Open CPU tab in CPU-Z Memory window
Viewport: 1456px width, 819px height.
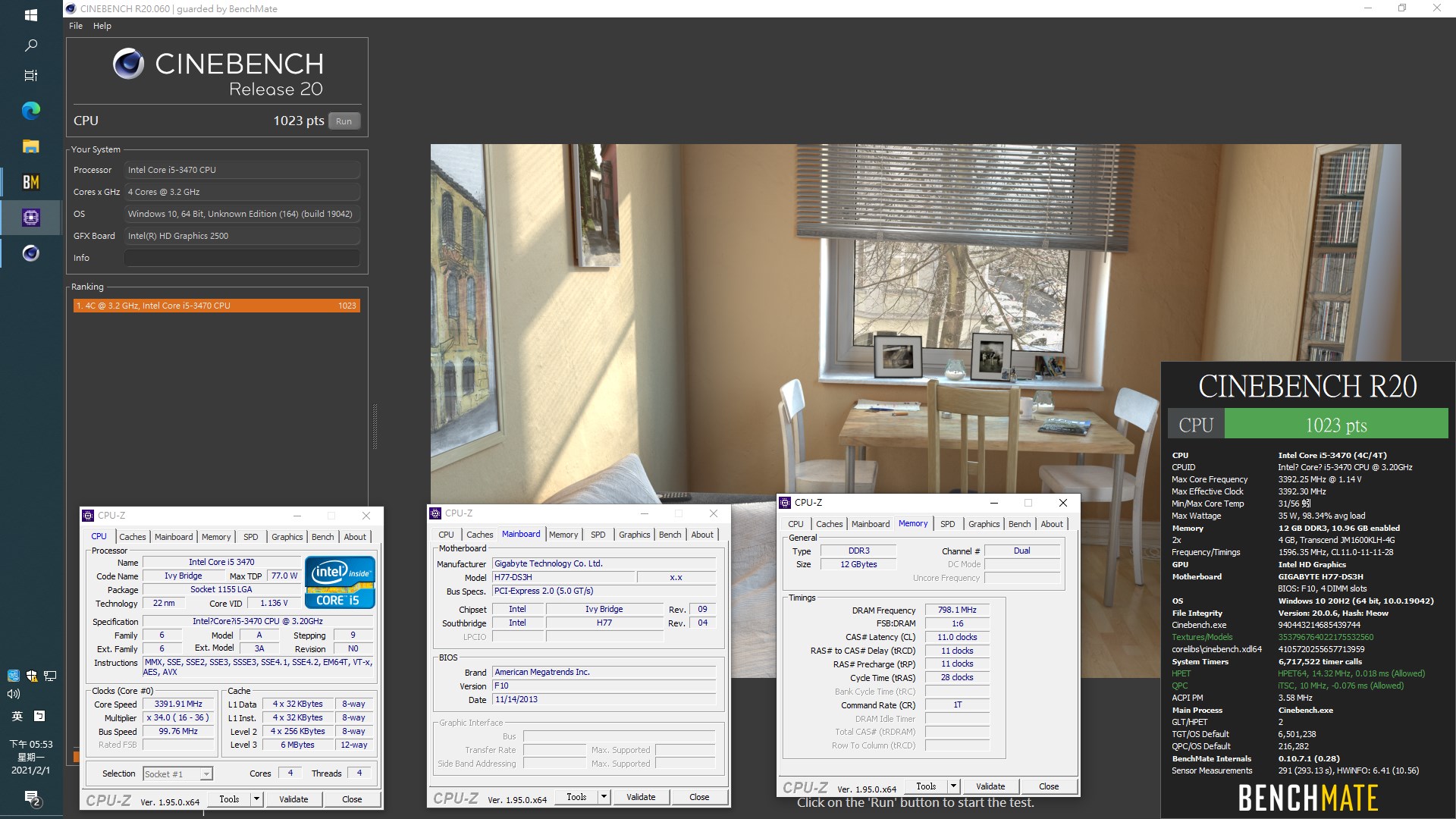[x=795, y=524]
